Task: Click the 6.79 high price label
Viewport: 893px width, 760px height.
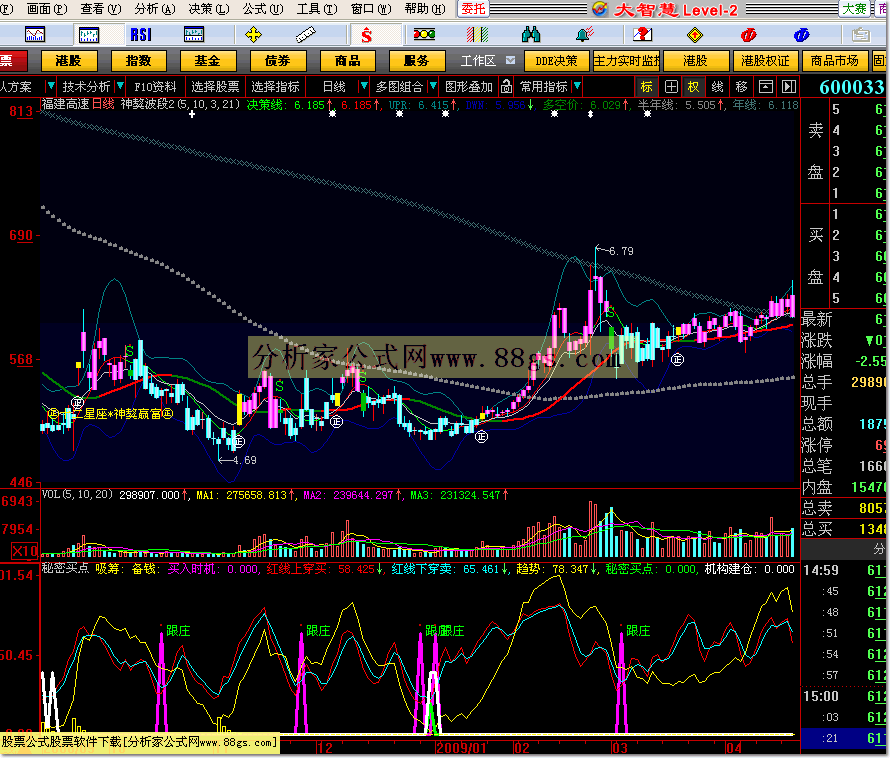Action: (621, 251)
